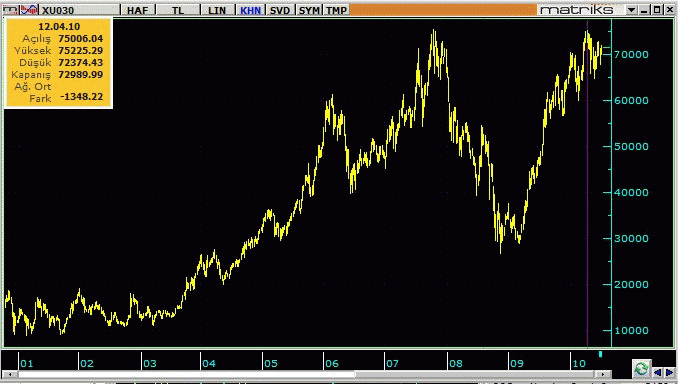Screen dimensions: 678x384
Task: Click the '05' year label on the time axis
Action: point(271,363)
